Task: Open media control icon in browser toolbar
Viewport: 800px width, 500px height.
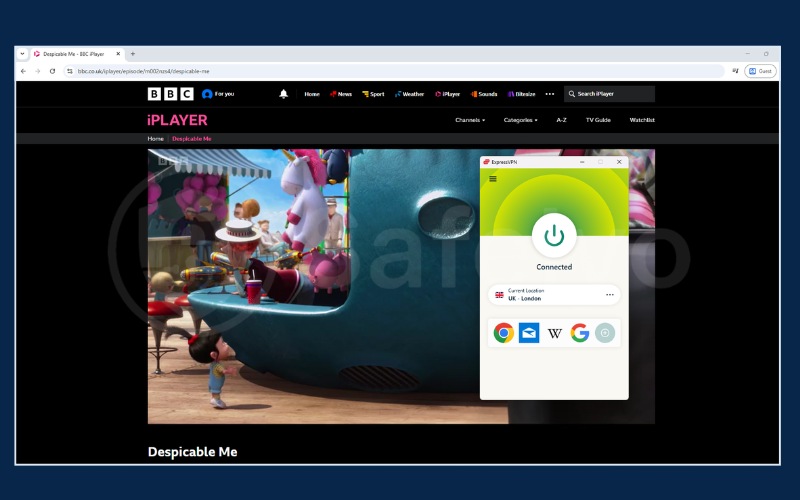Action: [x=735, y=71]
